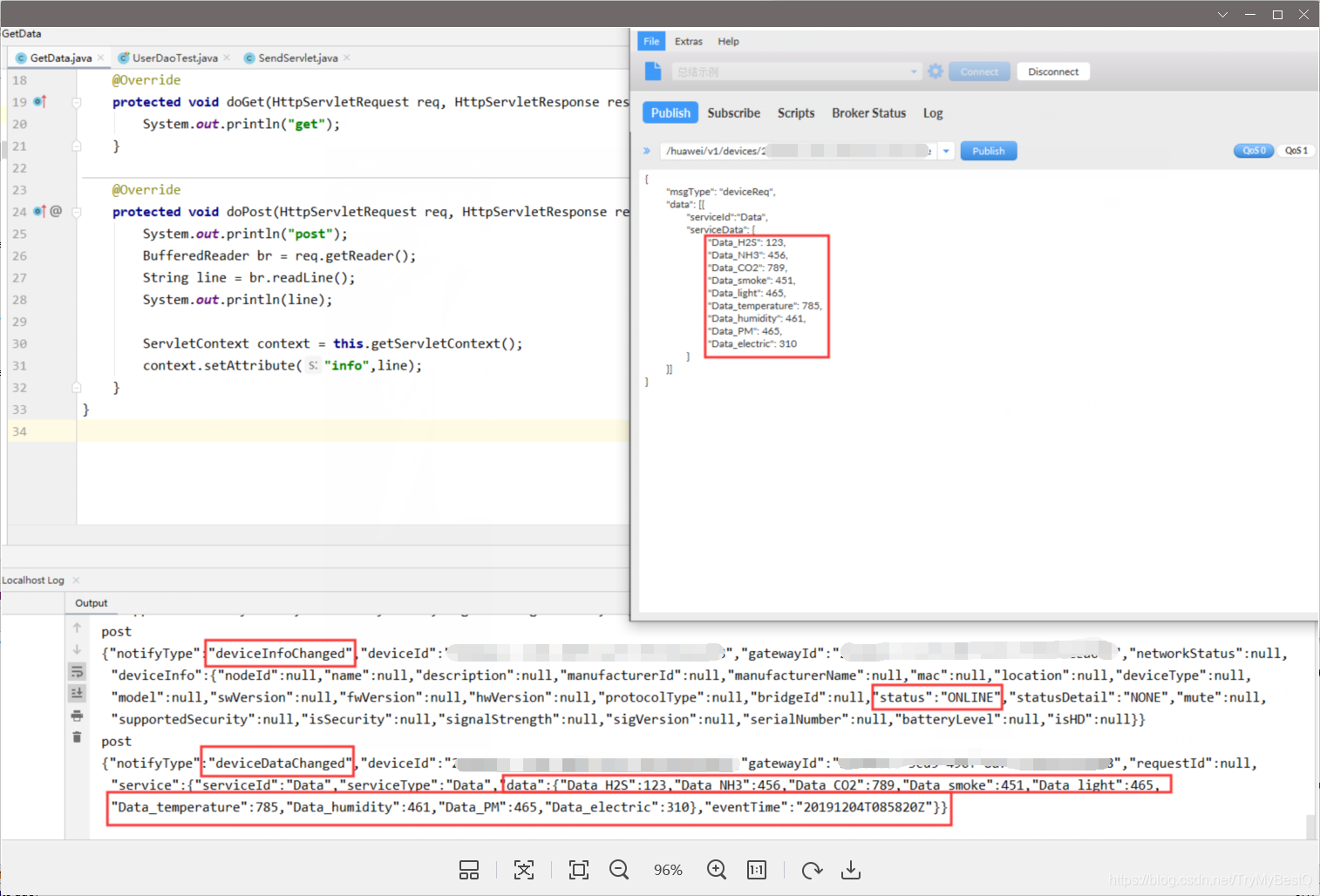
Task: Click the print icon in Output panel
Action: (x=77, y=716)
